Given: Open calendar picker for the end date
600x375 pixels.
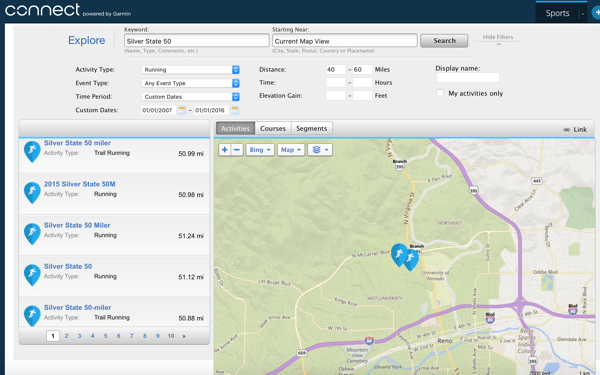Looking at the screenshot, I should pyautogui.click(x=234, y=110).
